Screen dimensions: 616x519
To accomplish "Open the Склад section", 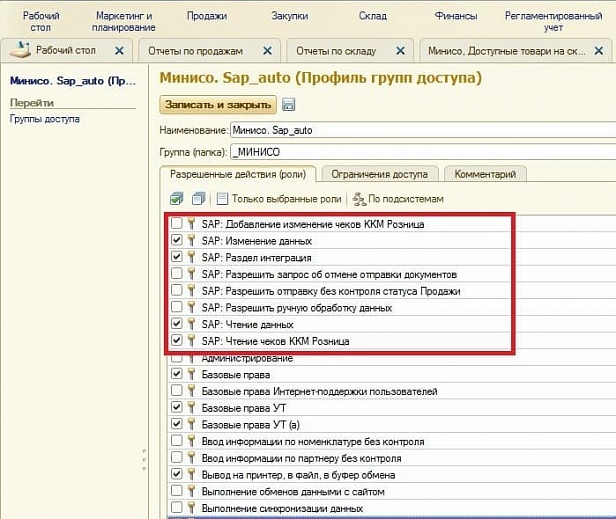I will (373, 16).
